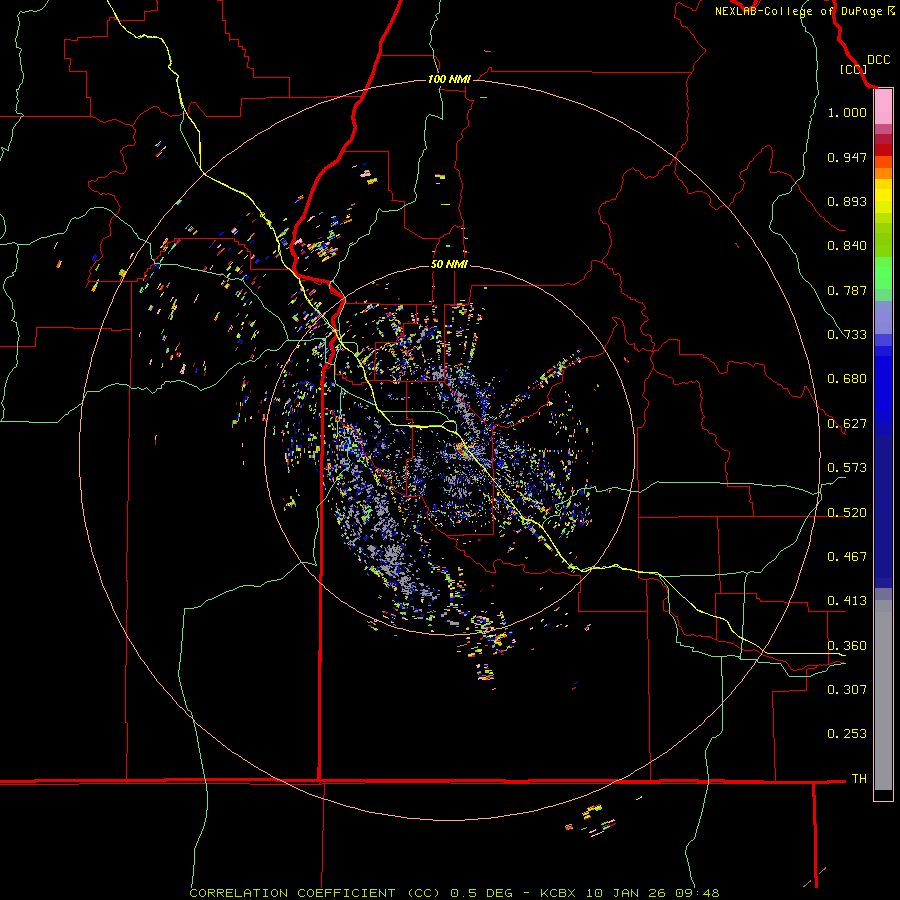Image resolution: width=900 pixels, height=900 pixels.
Task: Select the 0.787 color scale value
Action: tap(847, 290)
